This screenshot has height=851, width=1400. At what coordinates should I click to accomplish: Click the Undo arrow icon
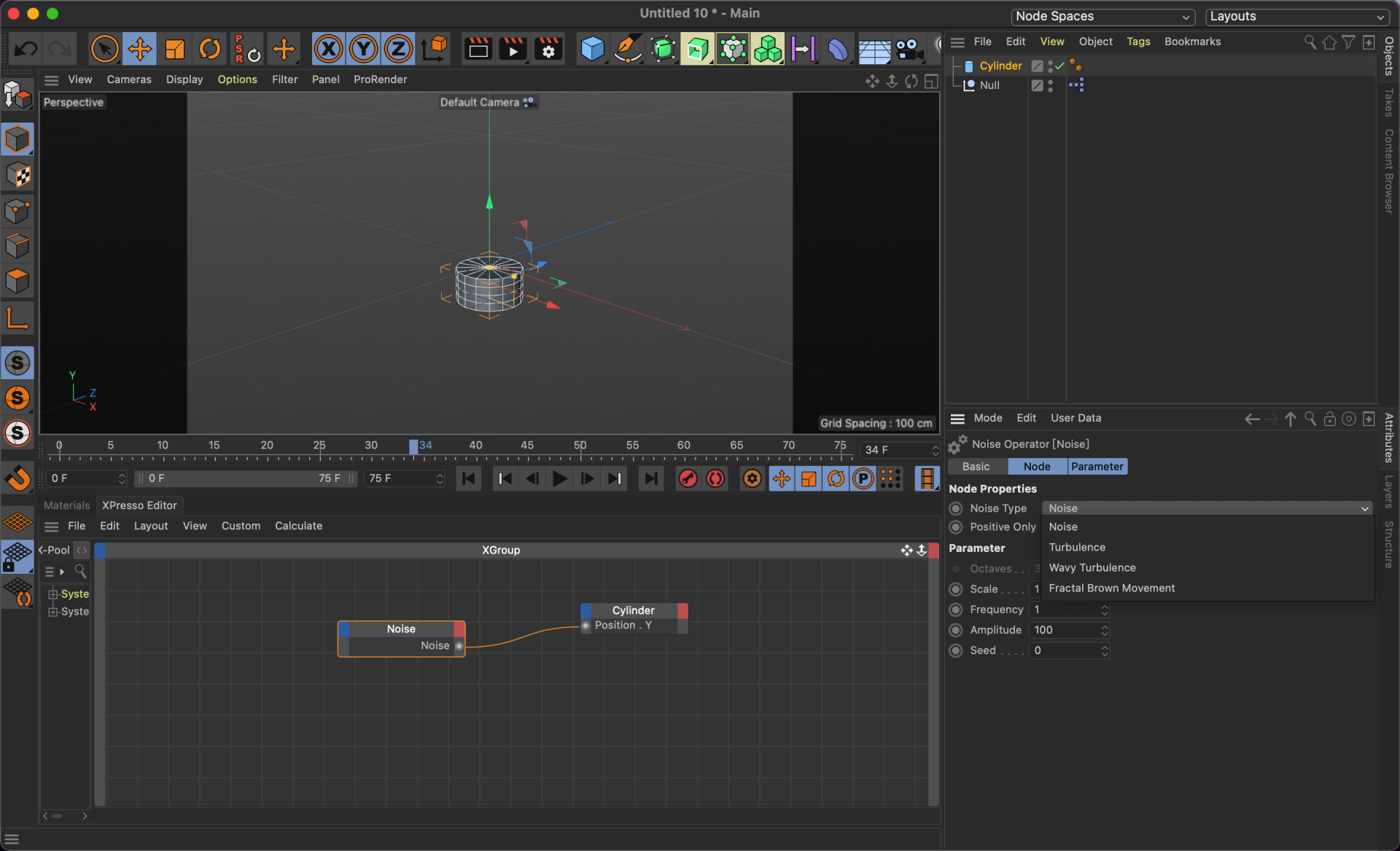click(x=26, y=49)
